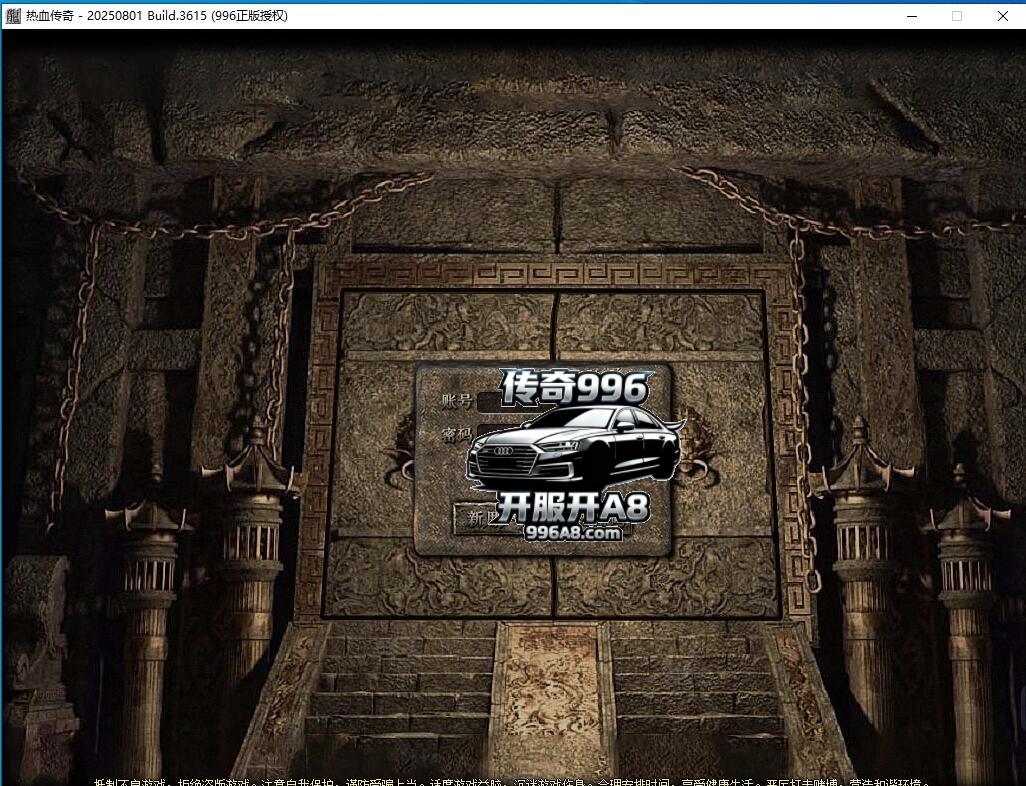The height and width of the screenshot is (786, 1026).
Task: Minimize the 热血传奇 game window
Action: click(x=911, y=16)
